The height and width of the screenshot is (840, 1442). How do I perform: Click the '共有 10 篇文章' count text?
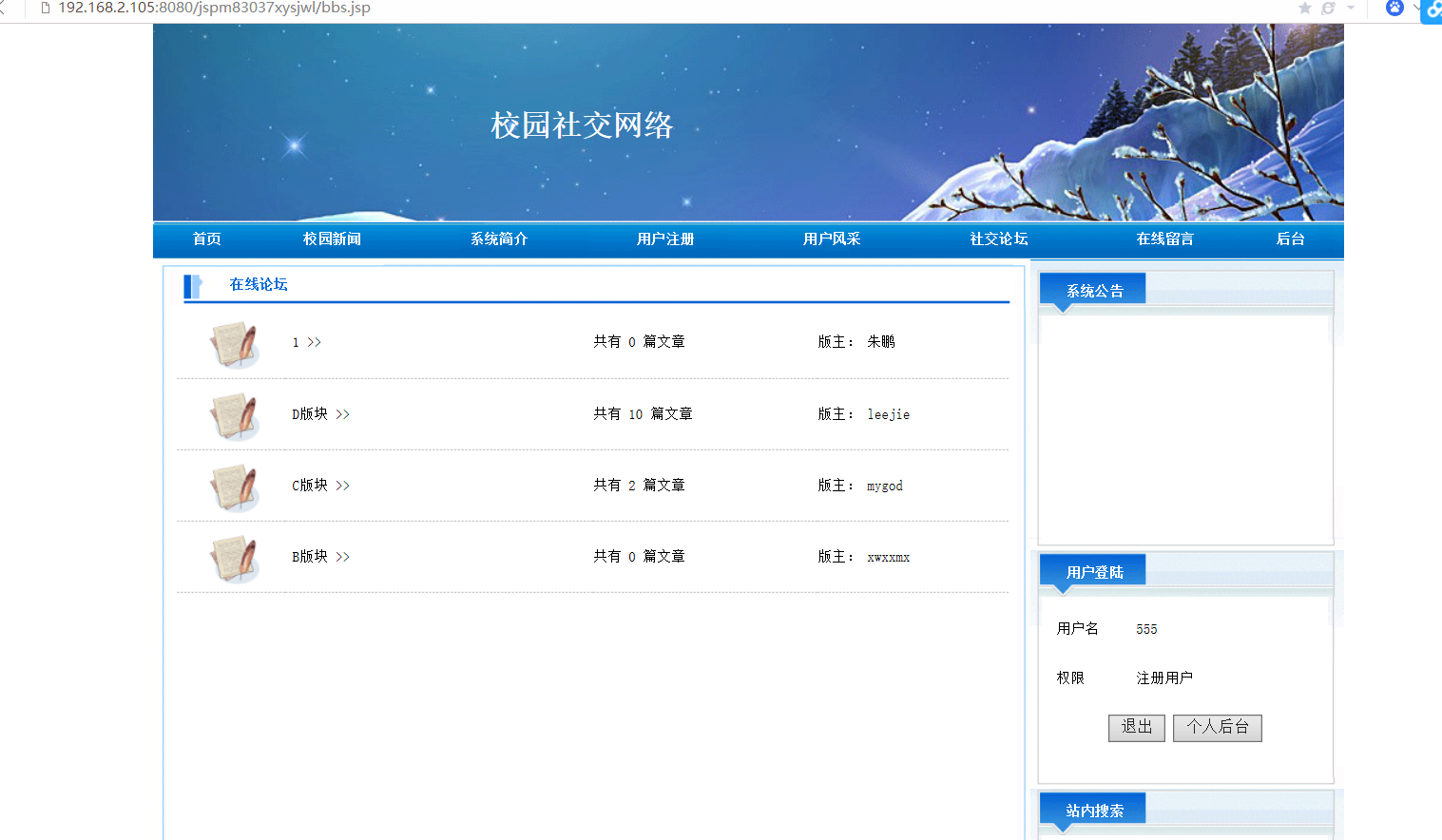[643, 414]
